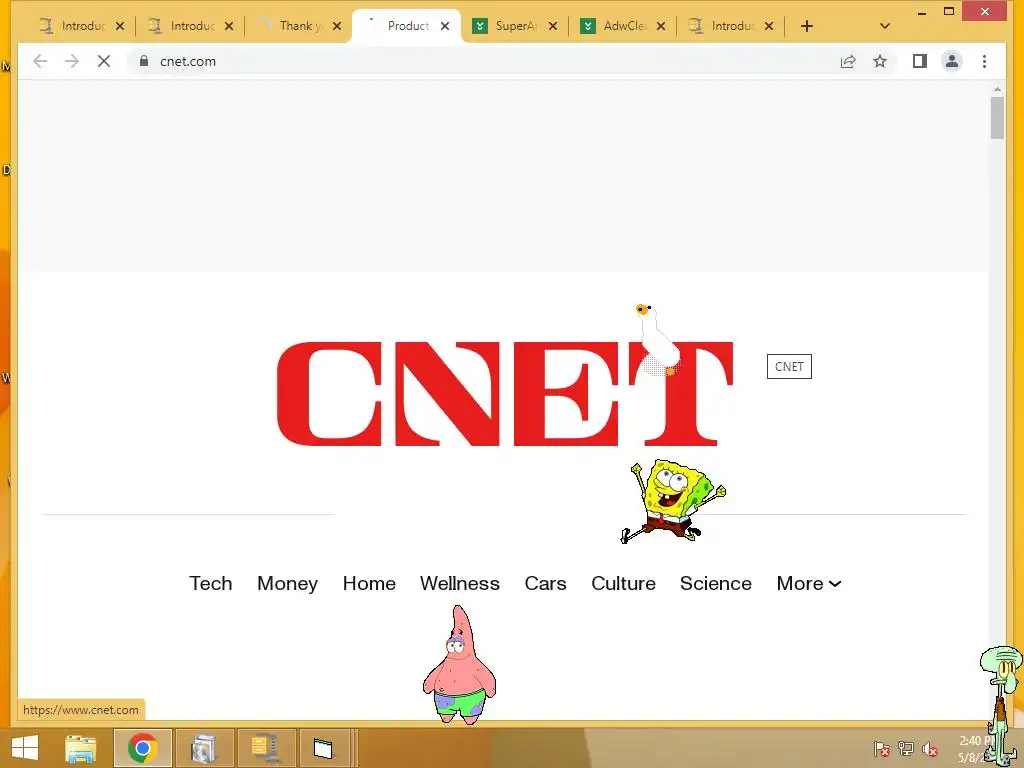Screen dimensions: 1024x768
Task: Close the SuperAntiSpyware tab
Action: (x=552, y=26)
